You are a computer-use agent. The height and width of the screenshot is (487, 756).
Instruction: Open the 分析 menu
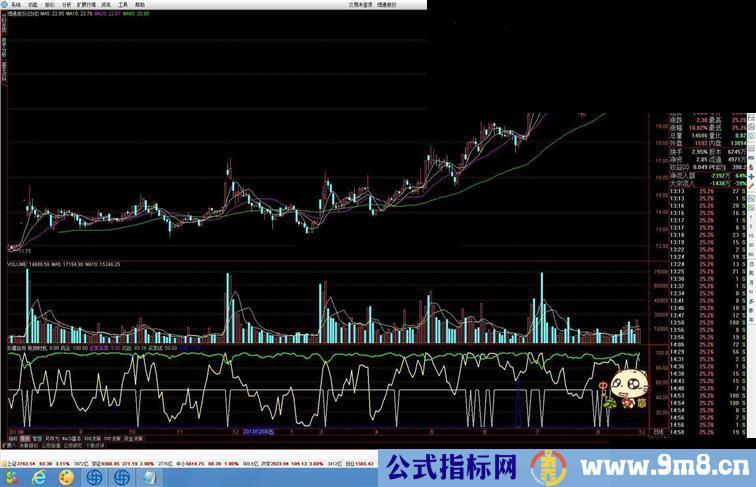(67, 4)
